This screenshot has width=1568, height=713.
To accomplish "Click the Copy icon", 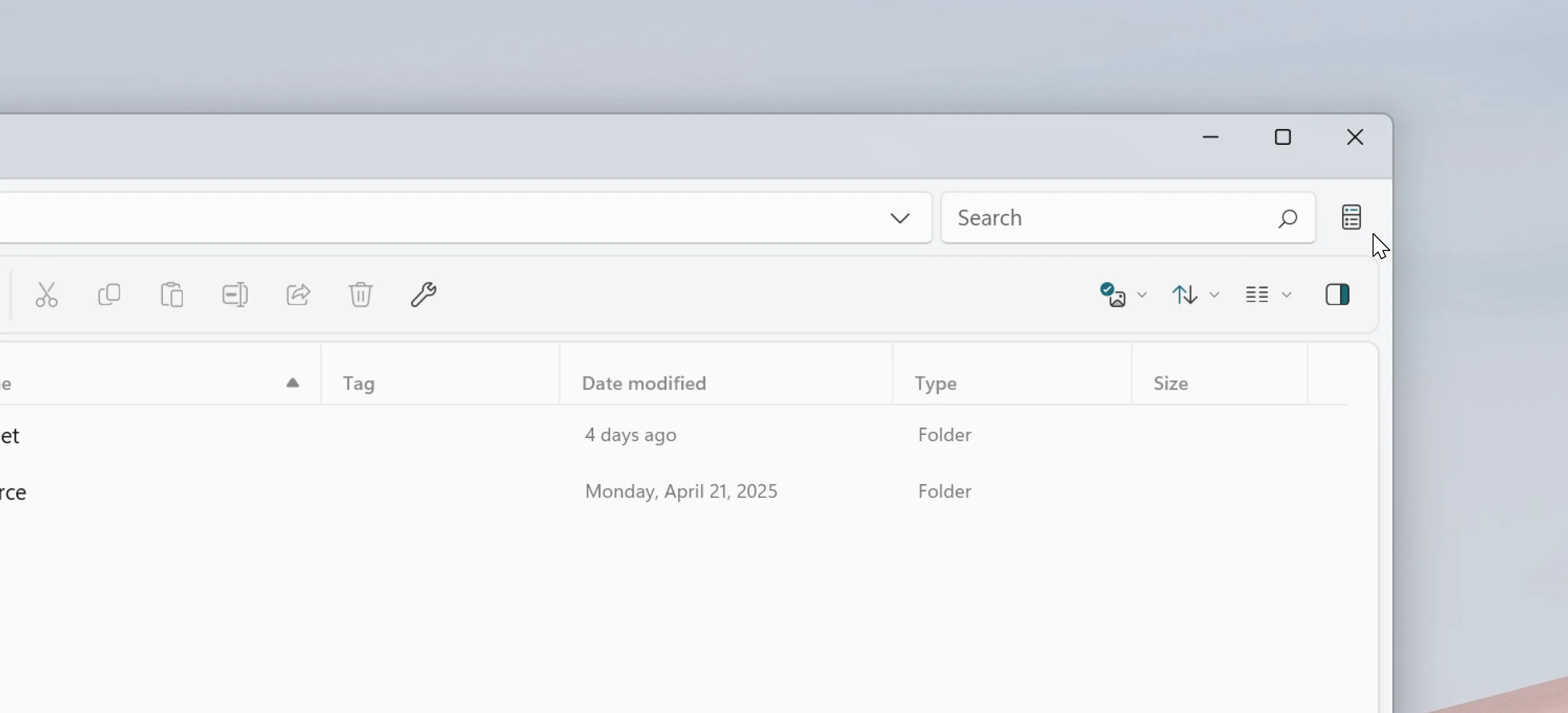I will pyautogui.click(x=110, y=295).
